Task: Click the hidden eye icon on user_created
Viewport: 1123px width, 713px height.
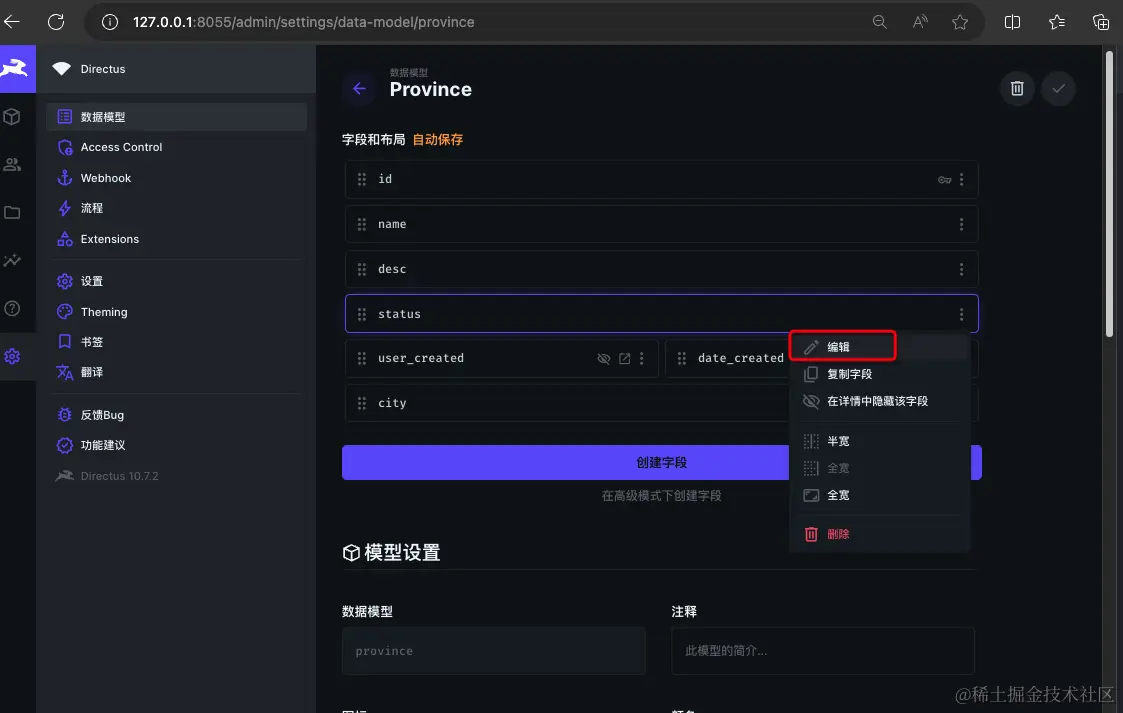Action: (x=604, y=359)
